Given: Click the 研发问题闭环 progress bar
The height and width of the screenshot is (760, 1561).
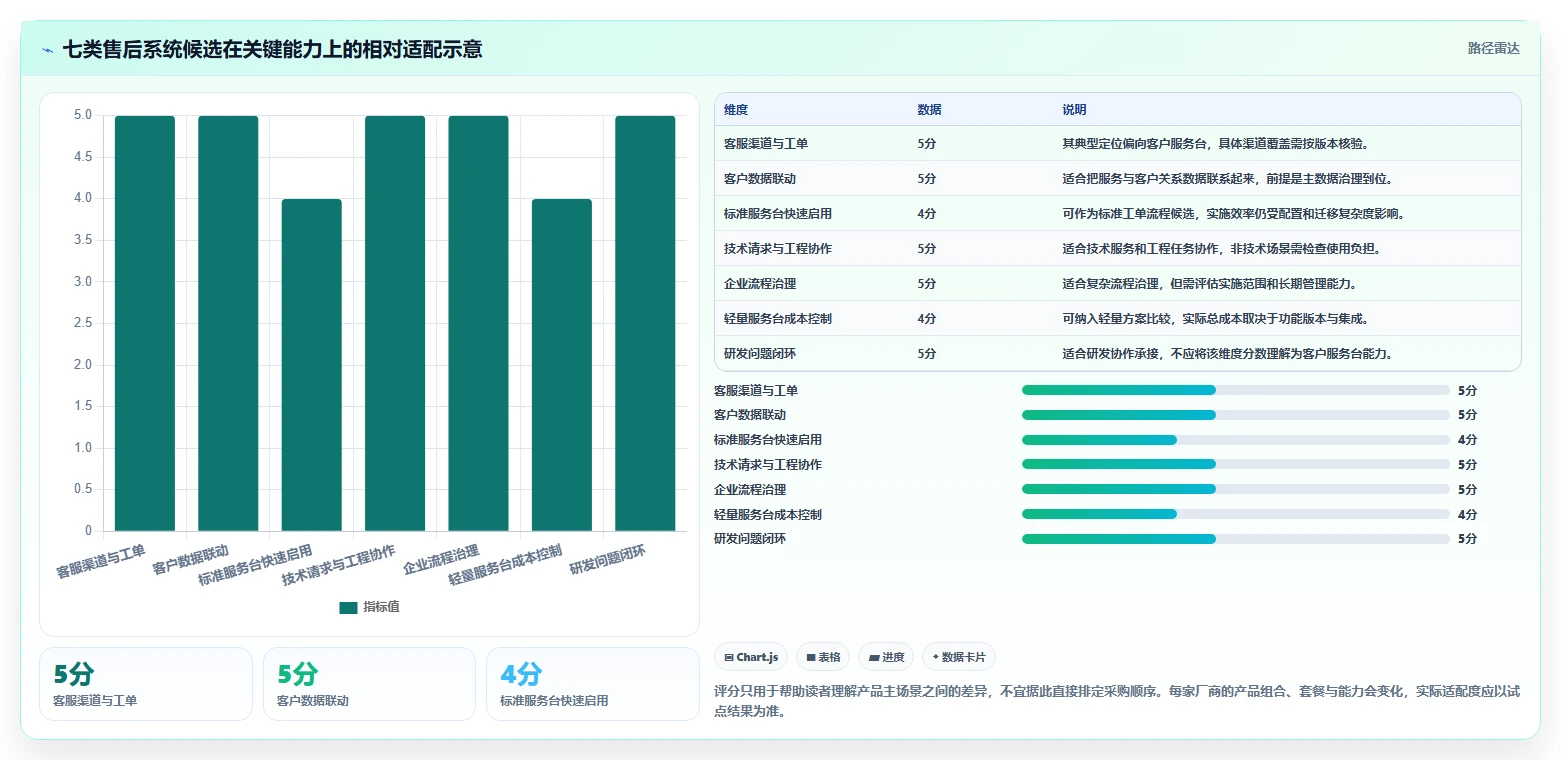Looking at the screenshot, I should (1236, 539).
